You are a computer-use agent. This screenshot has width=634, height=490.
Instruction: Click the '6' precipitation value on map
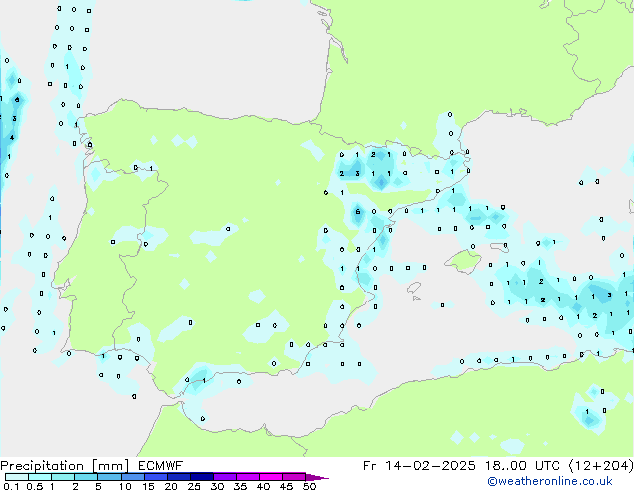(357, 211)
